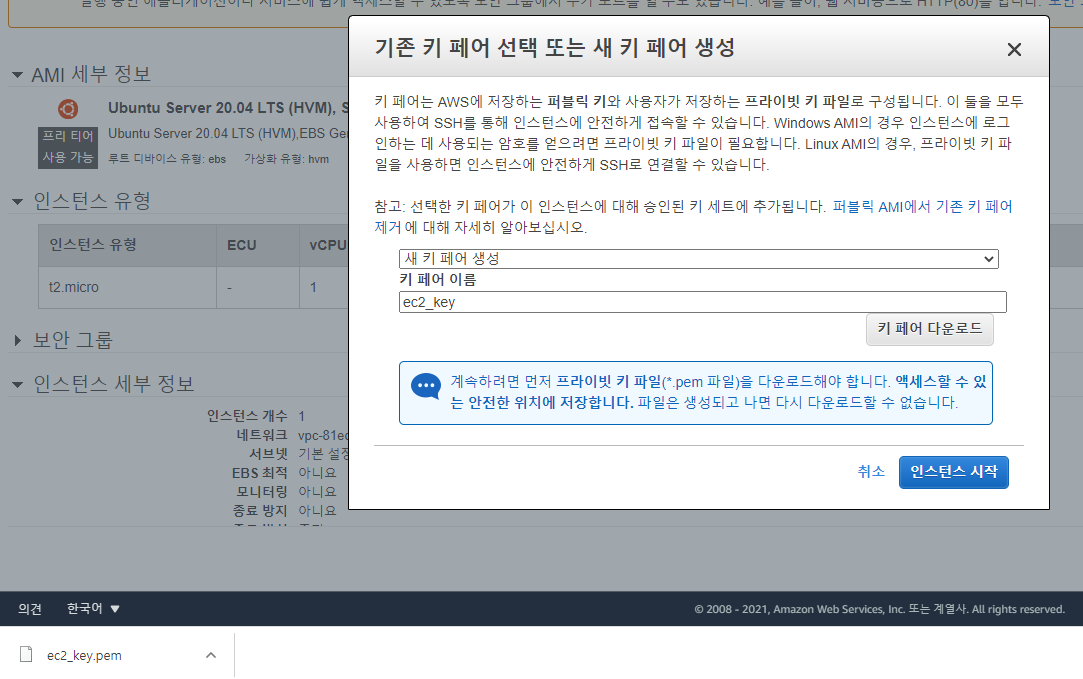Image resolution: width=1083 pixels, height=679 pixels.
Task: Click the 모니터링 label
Action: (x=262, y=492)
